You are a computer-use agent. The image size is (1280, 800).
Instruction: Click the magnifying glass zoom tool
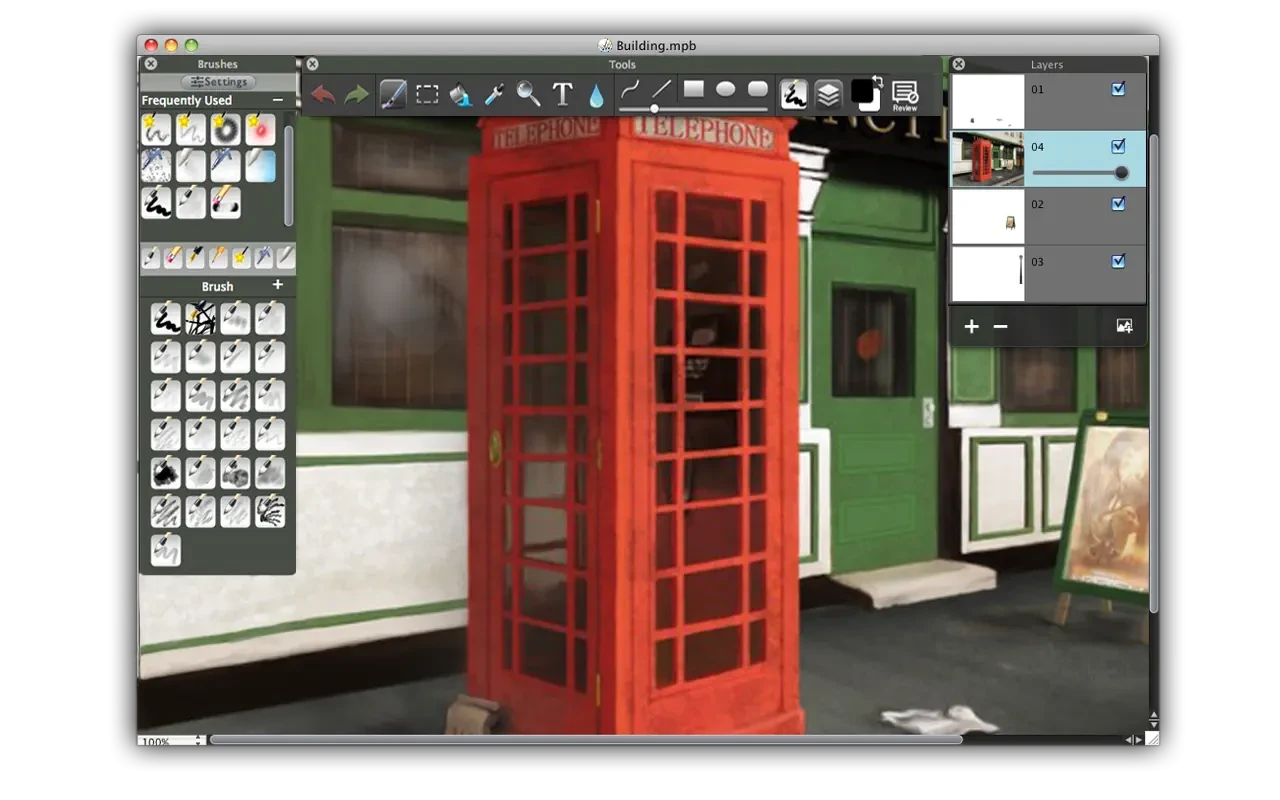coord(528,95)
